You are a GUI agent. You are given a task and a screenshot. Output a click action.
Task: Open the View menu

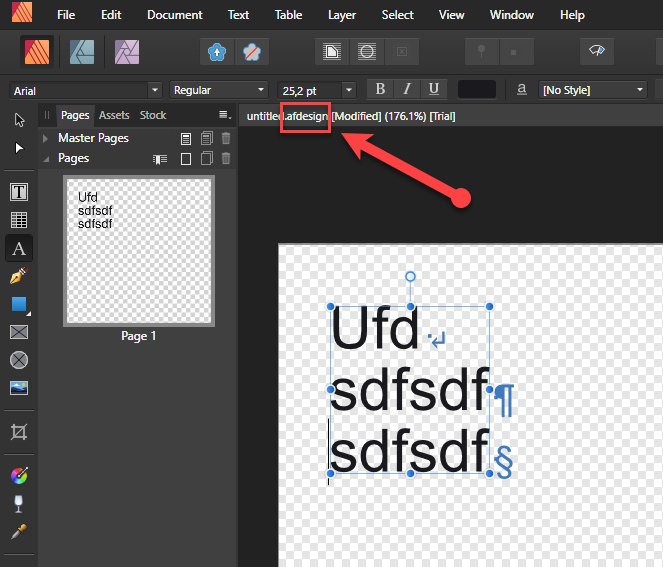coord(452,15)
